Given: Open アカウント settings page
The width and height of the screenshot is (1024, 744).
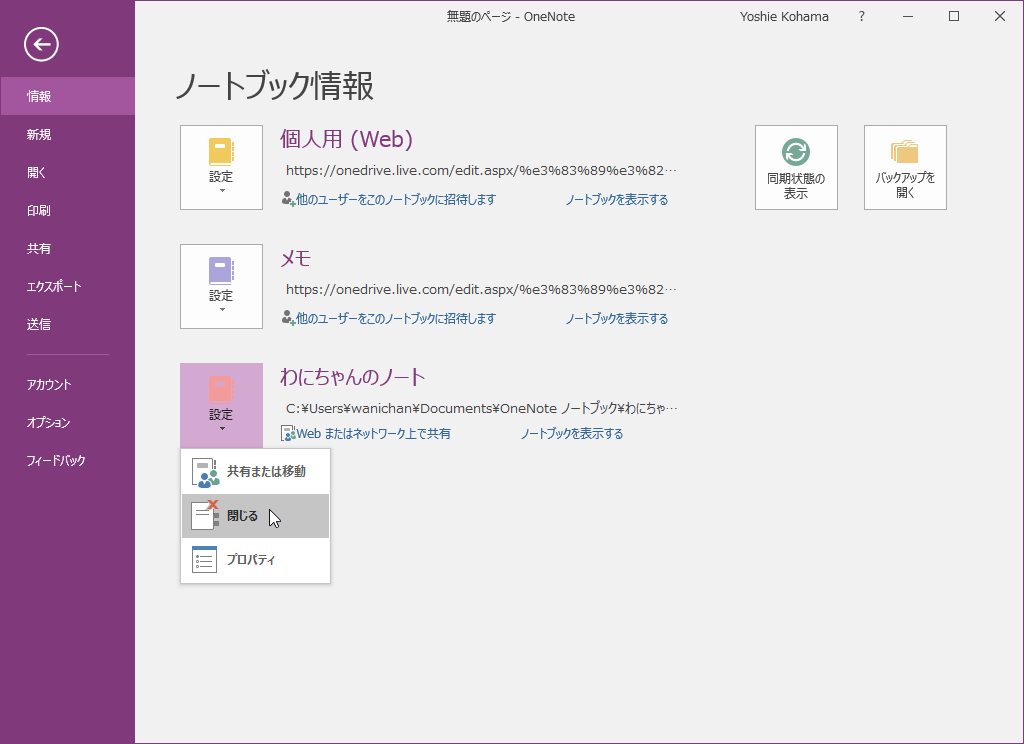Looking at the screenshot, I should [x=67, y=385].
